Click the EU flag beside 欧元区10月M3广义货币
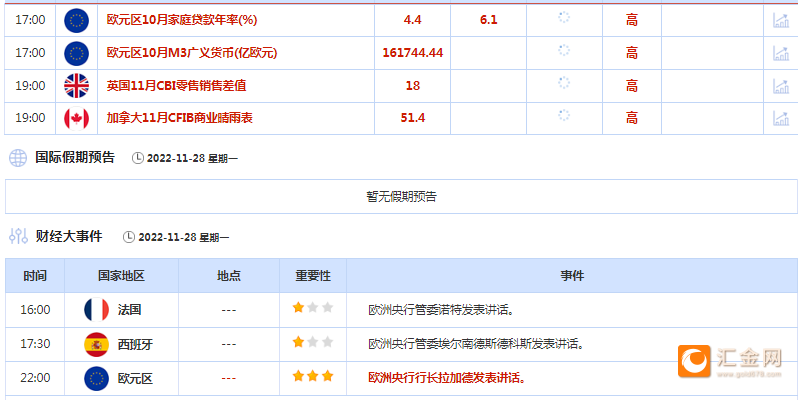Viewport: 798px width, 400px height. (x=76, y=53)
